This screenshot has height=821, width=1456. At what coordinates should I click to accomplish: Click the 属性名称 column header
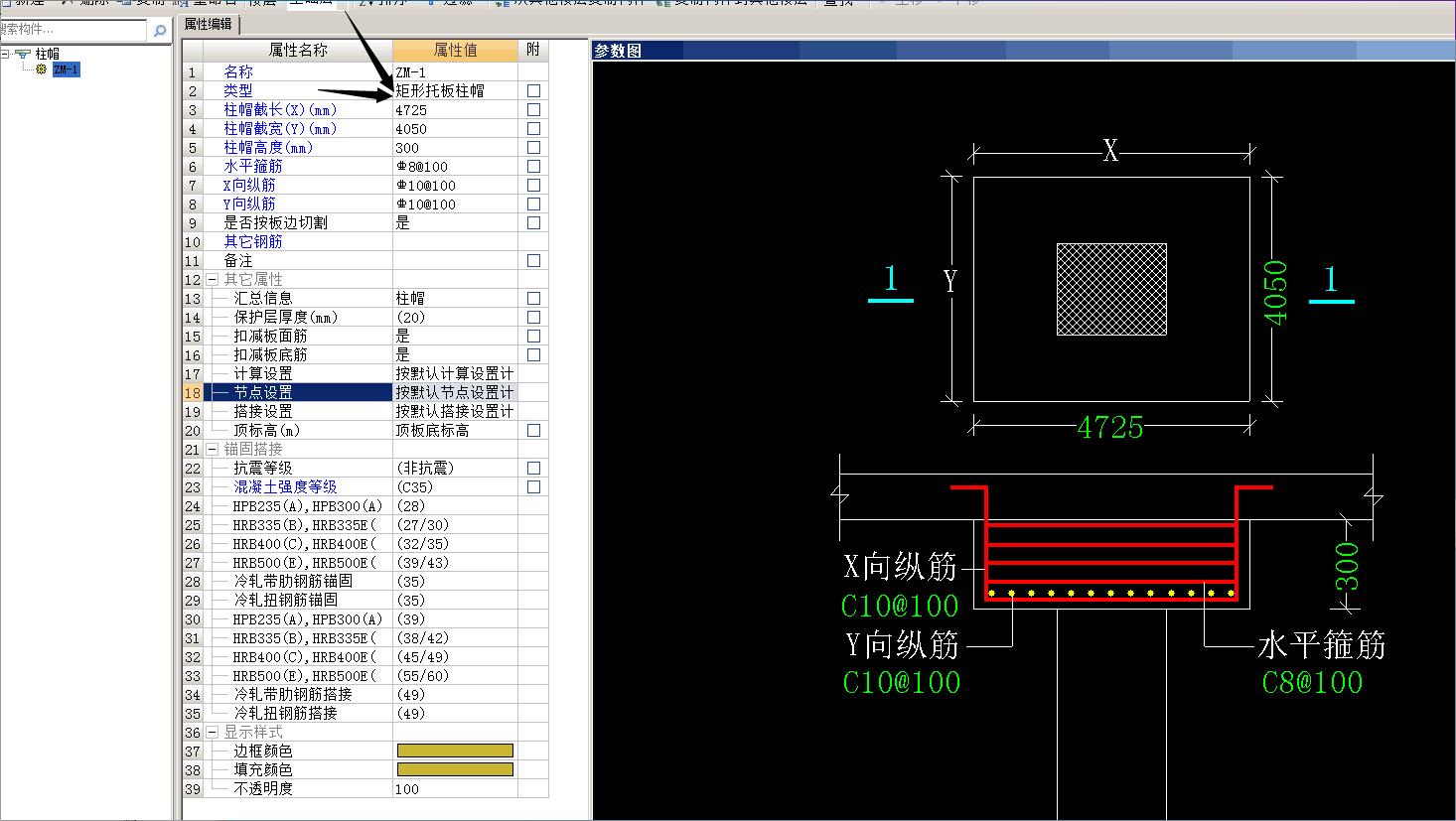[298, 50]
